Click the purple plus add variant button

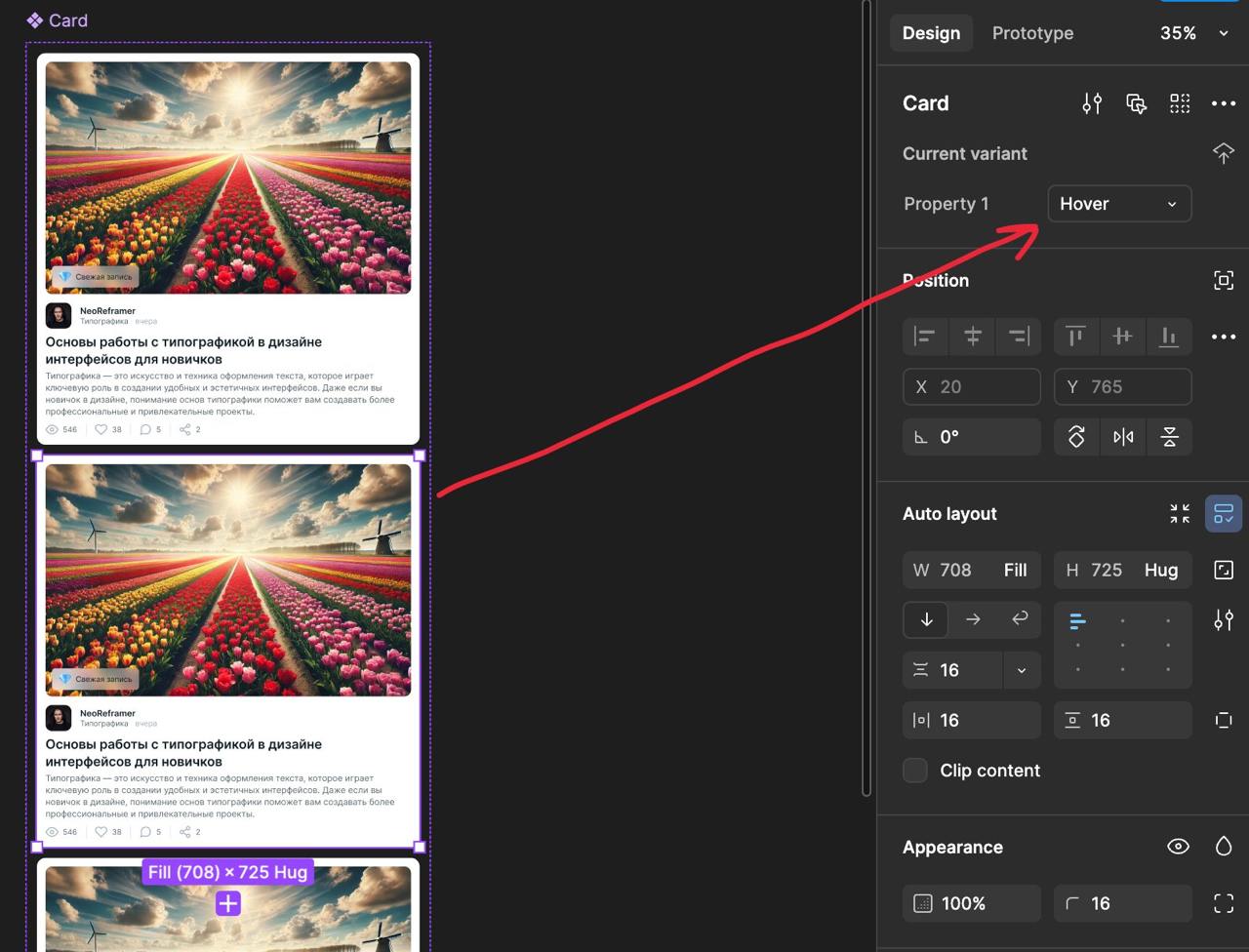228,904
